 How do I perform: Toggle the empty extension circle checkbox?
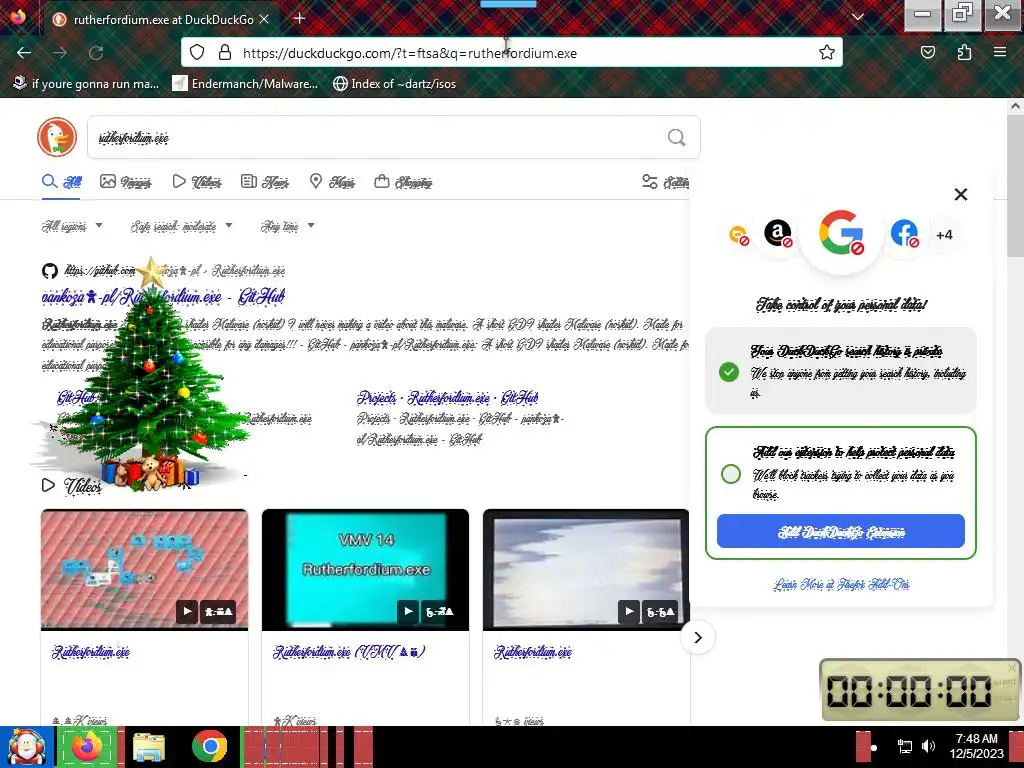pyautogui.click(x=731, y=473)
